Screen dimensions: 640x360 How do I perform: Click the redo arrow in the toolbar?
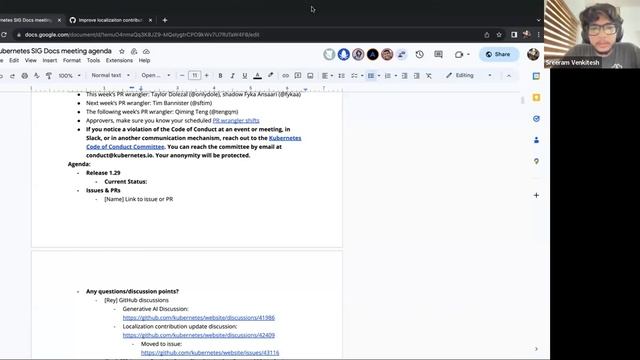click(x=12, y=76)
